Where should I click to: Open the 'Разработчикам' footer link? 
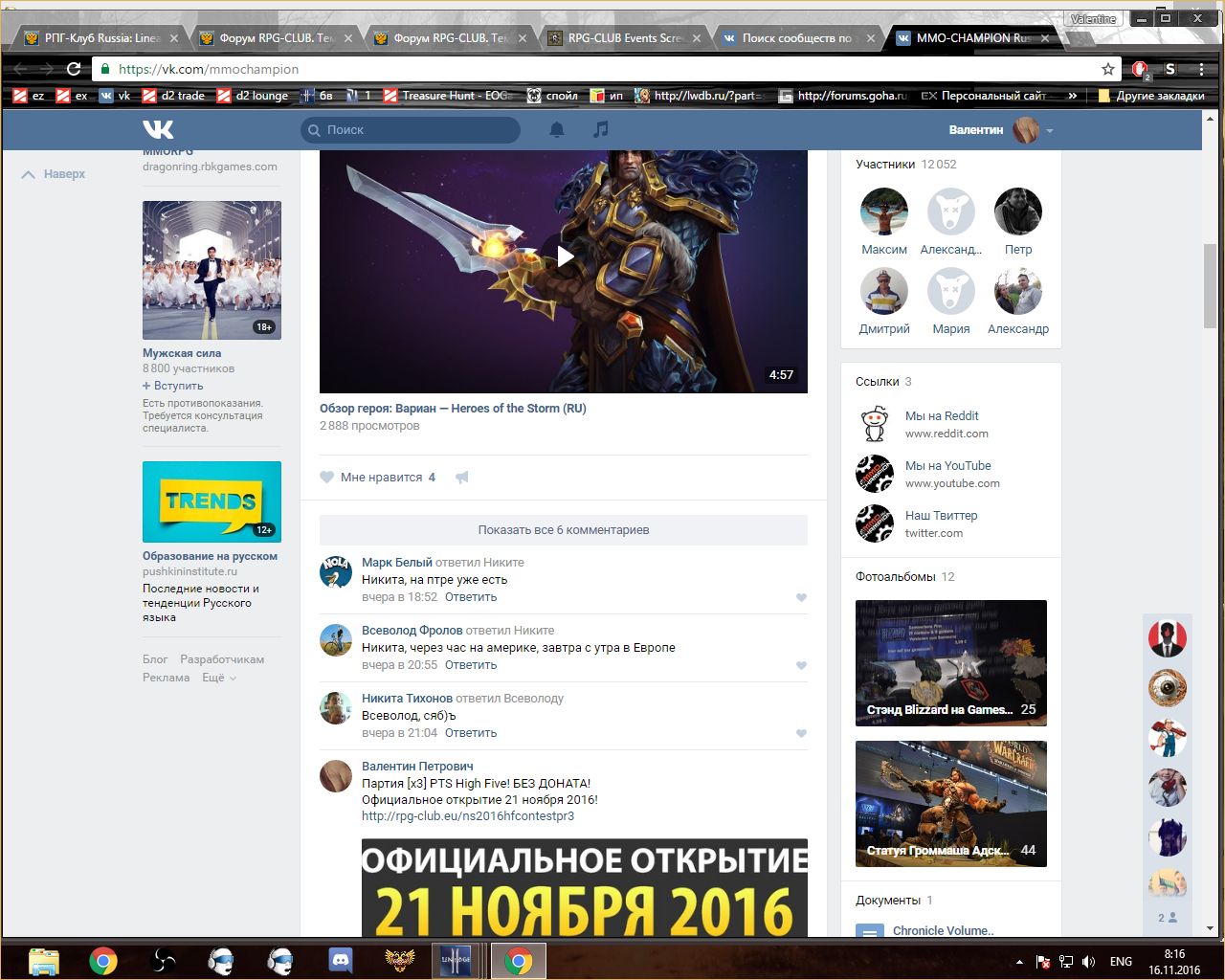(x=222, y=659)
